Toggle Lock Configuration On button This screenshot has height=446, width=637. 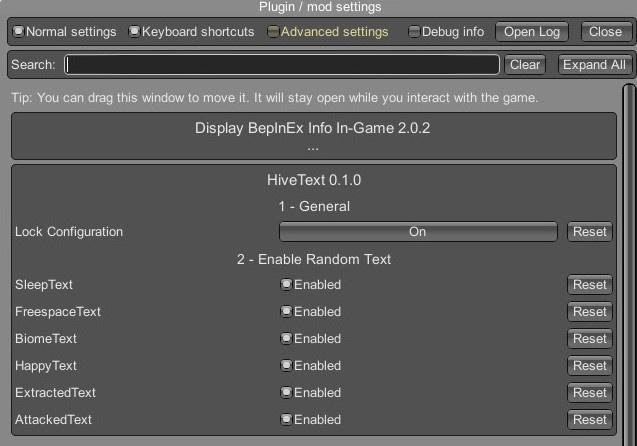pos(418,232)
